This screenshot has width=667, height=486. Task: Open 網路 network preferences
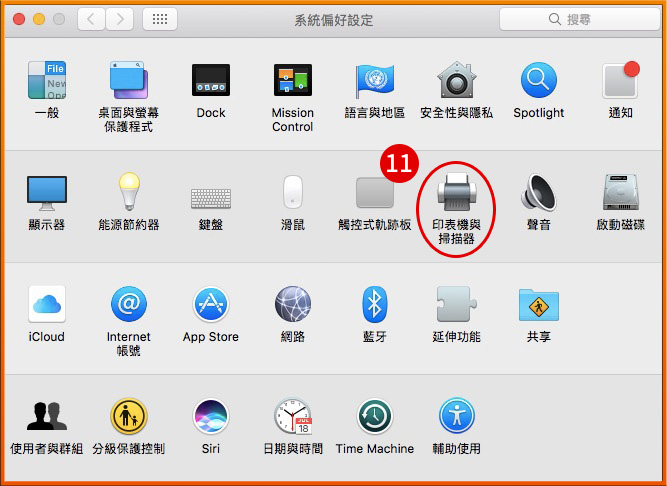click(x=293, y=304)
